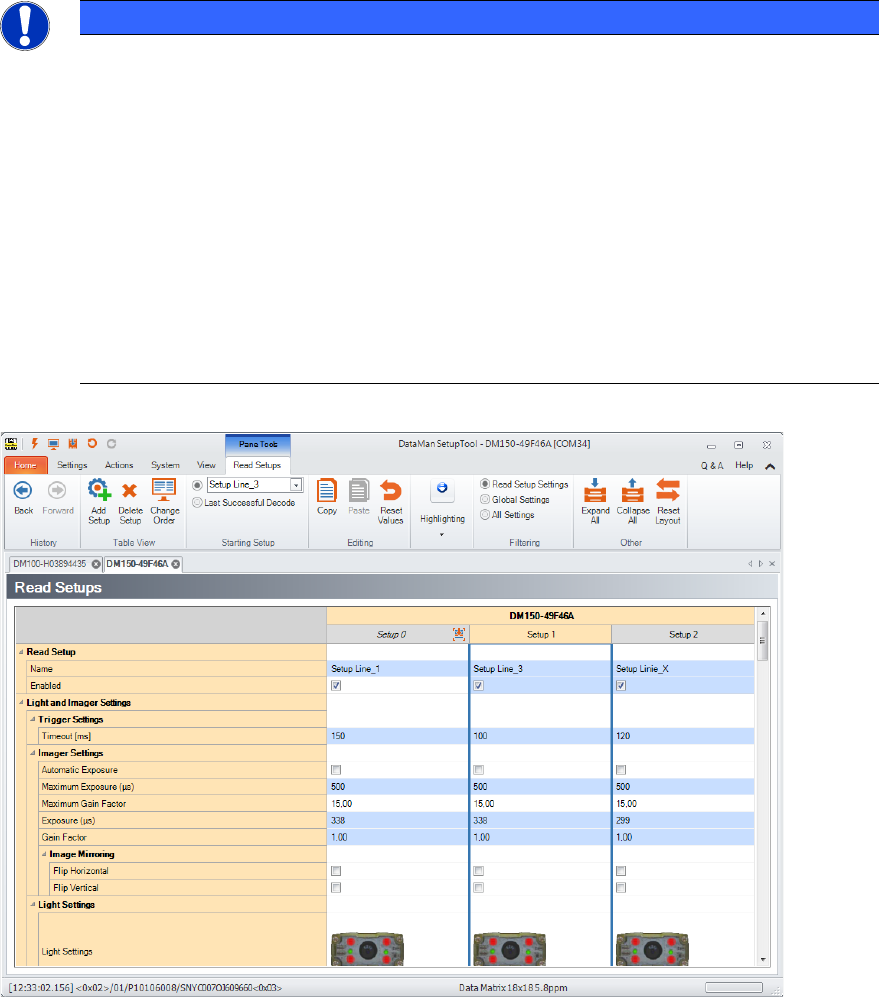
Task: Click the tab scroll left arrow
Action: click(750, 563)
